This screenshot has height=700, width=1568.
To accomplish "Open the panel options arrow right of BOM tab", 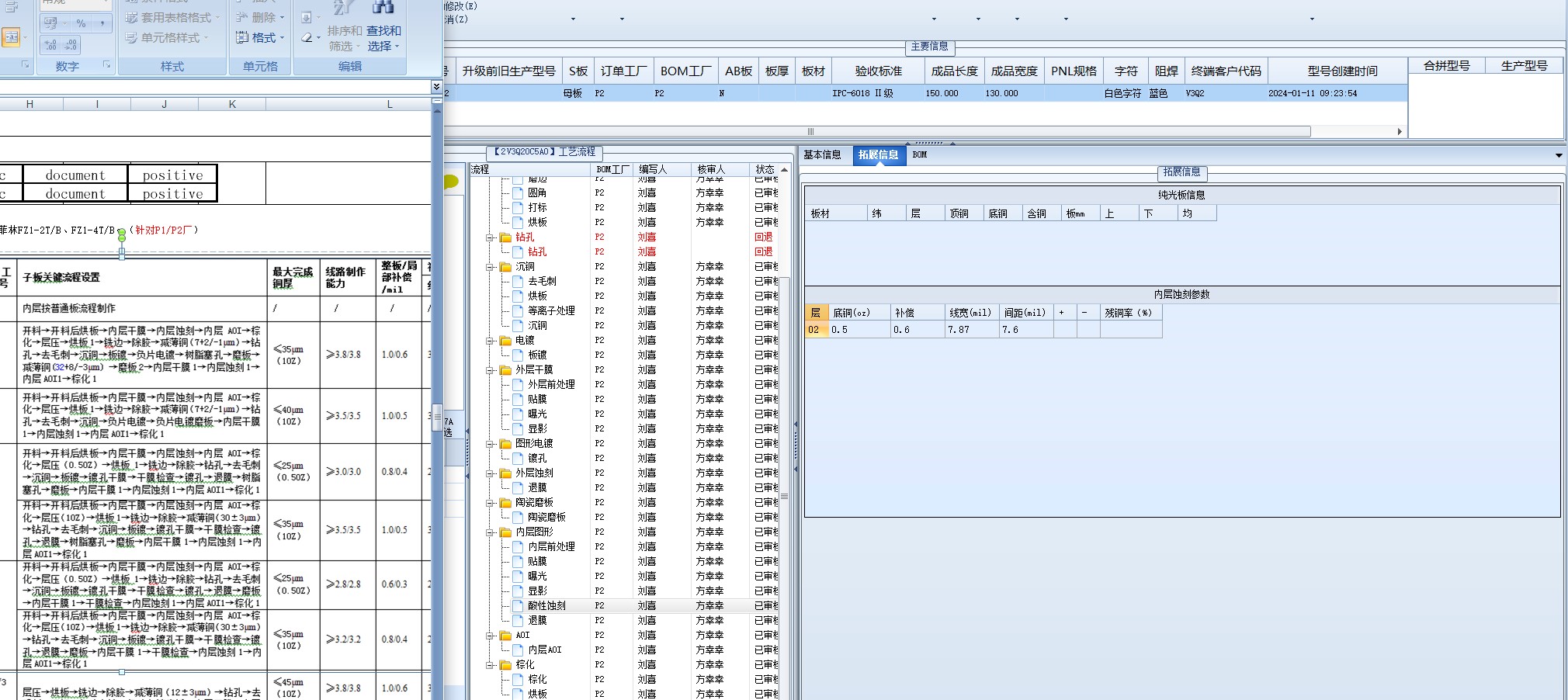I will 1559,155.
